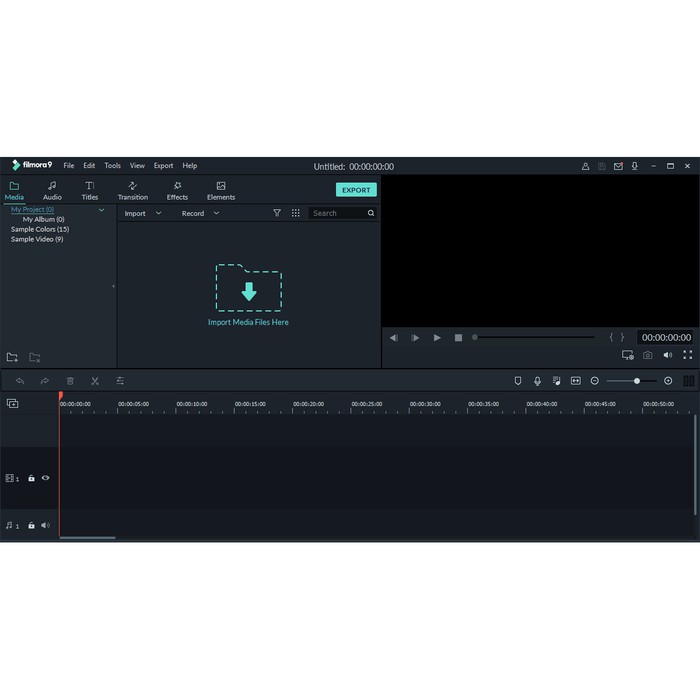Viewport: 700px width, 700px height.
Task: Take a snapshot with the camera icon
Action: pyautogui.click(x=648, y=355)
